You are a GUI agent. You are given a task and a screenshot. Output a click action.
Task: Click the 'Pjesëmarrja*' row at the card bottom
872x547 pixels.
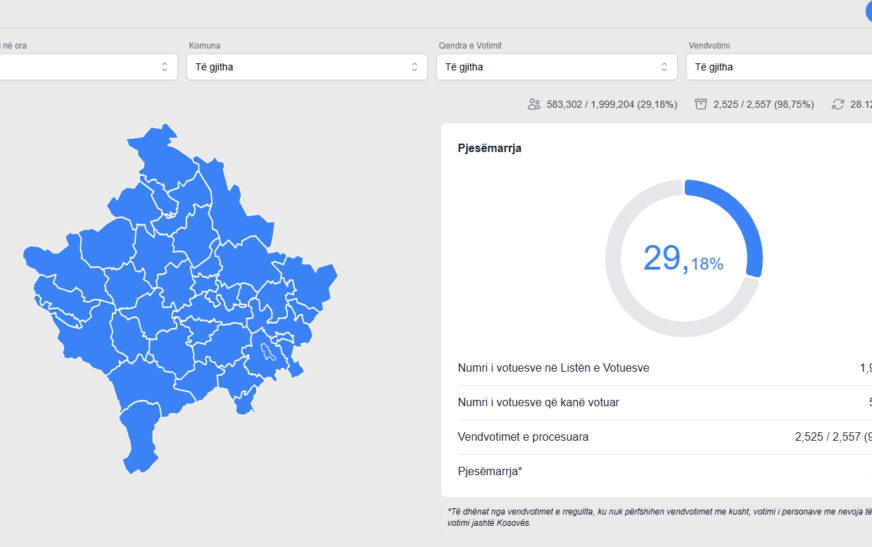click(490, 471)
